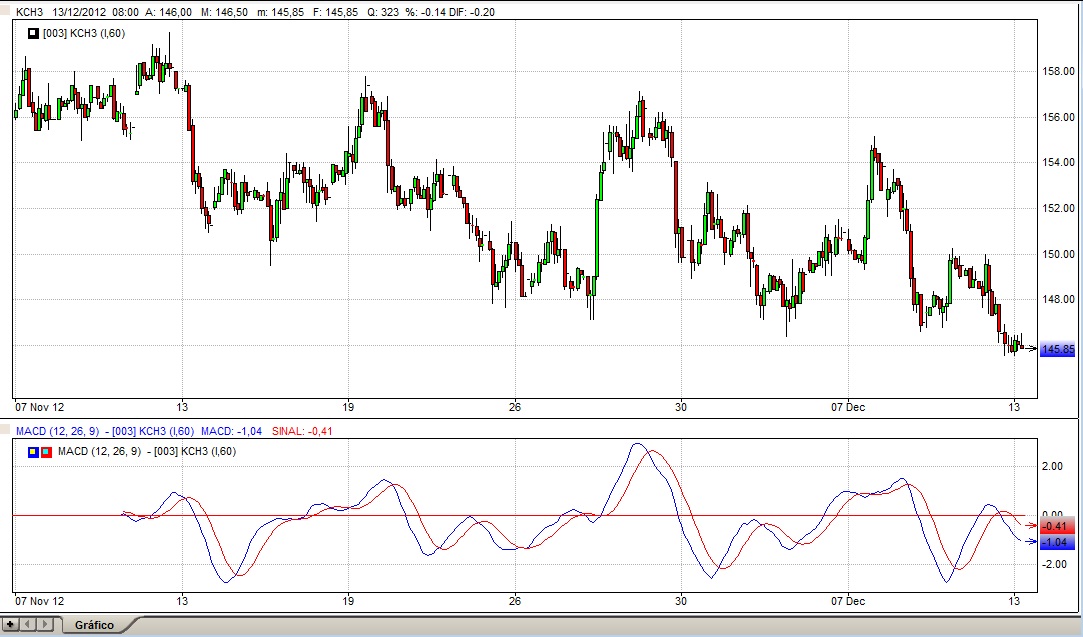Screen dimensions: 1083x637
Task: Click the 2.00 label on the MACD axis
Action: (1053, 466)
